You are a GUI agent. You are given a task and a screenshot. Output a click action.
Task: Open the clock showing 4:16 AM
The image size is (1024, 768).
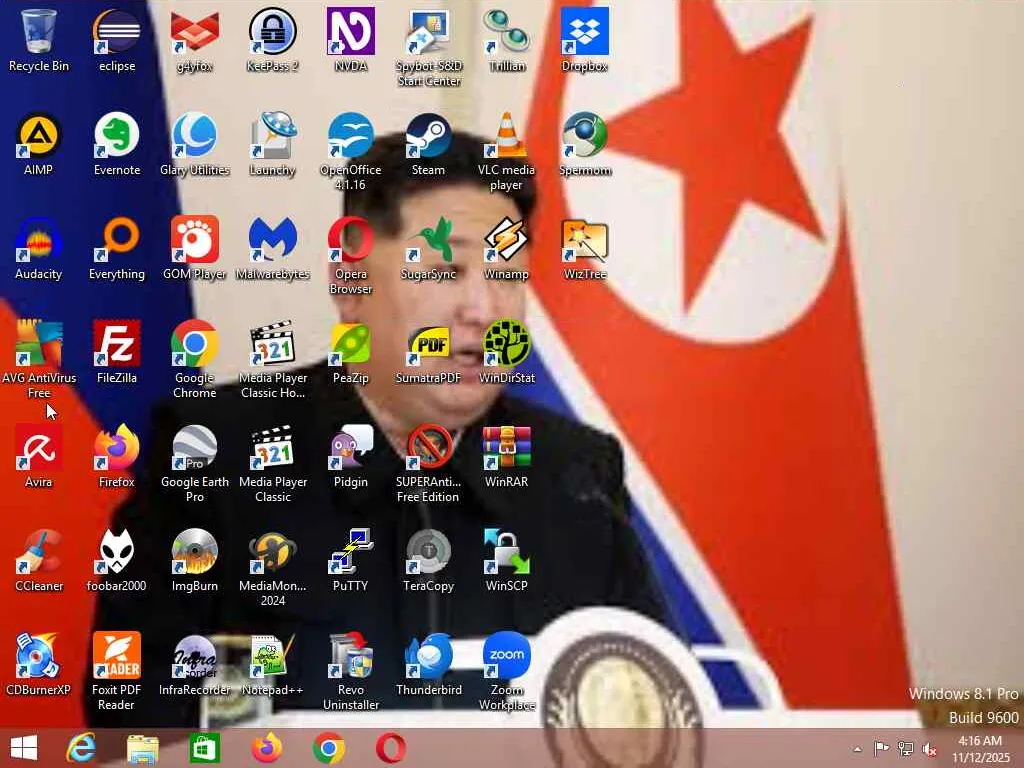[x=980, y=748]
